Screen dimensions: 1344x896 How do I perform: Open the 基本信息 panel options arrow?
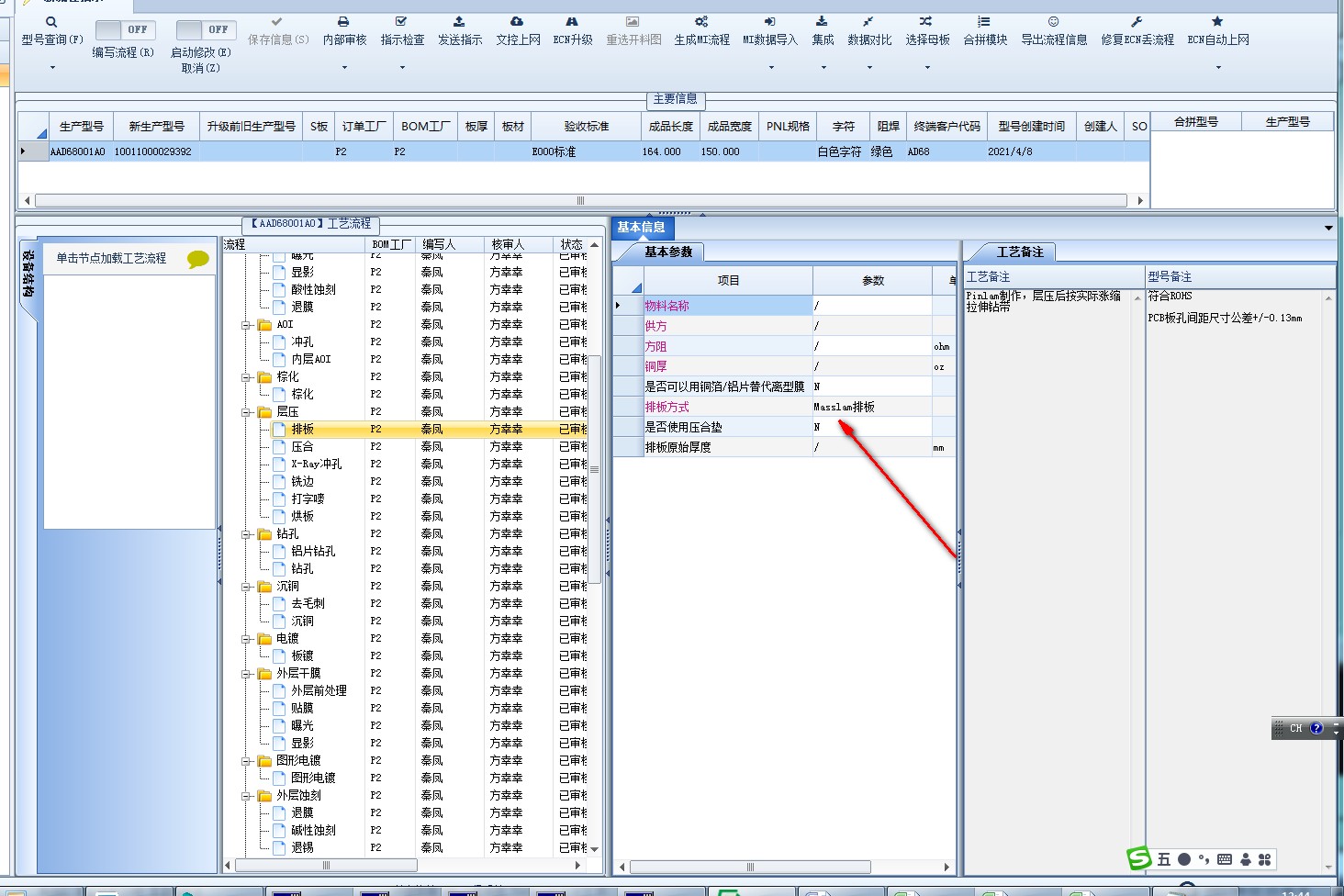tap(1328, 228)
